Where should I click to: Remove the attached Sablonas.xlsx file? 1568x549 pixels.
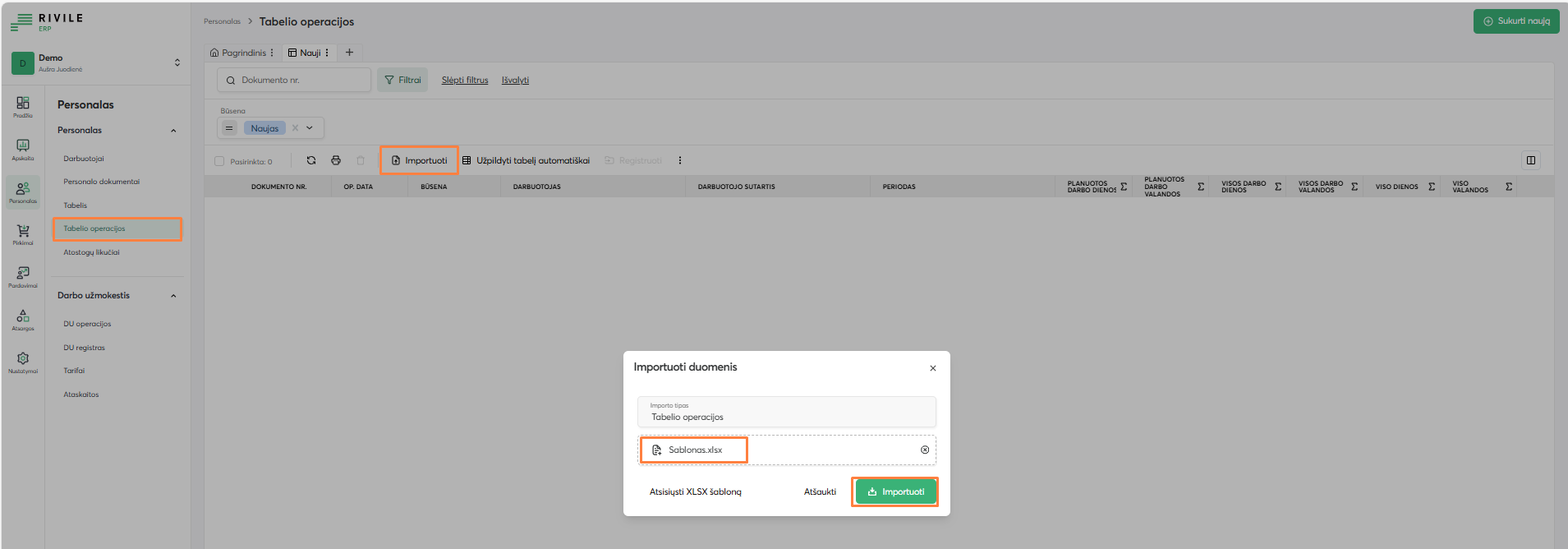point(925,450)
